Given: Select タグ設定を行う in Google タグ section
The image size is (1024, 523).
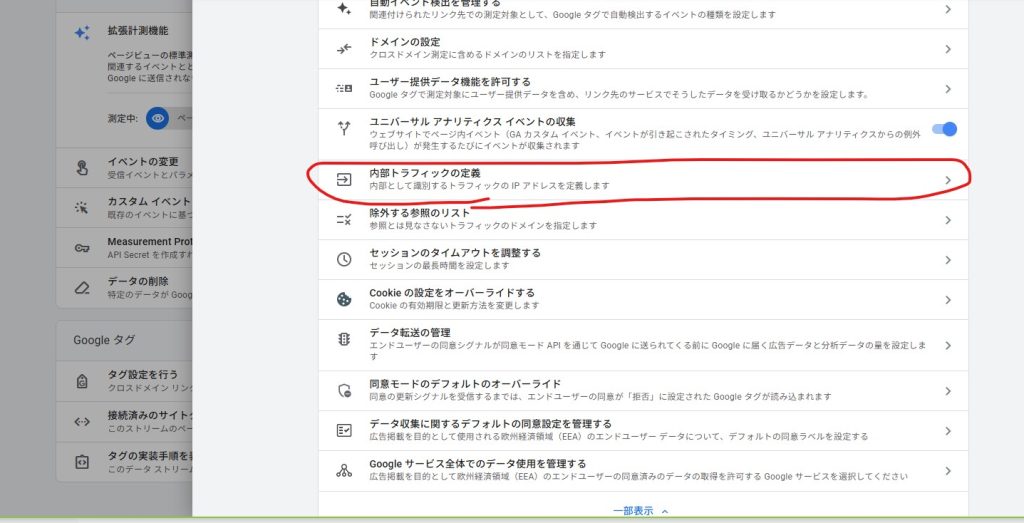Looking at the screenshot, I should click(x=143, y=374).
